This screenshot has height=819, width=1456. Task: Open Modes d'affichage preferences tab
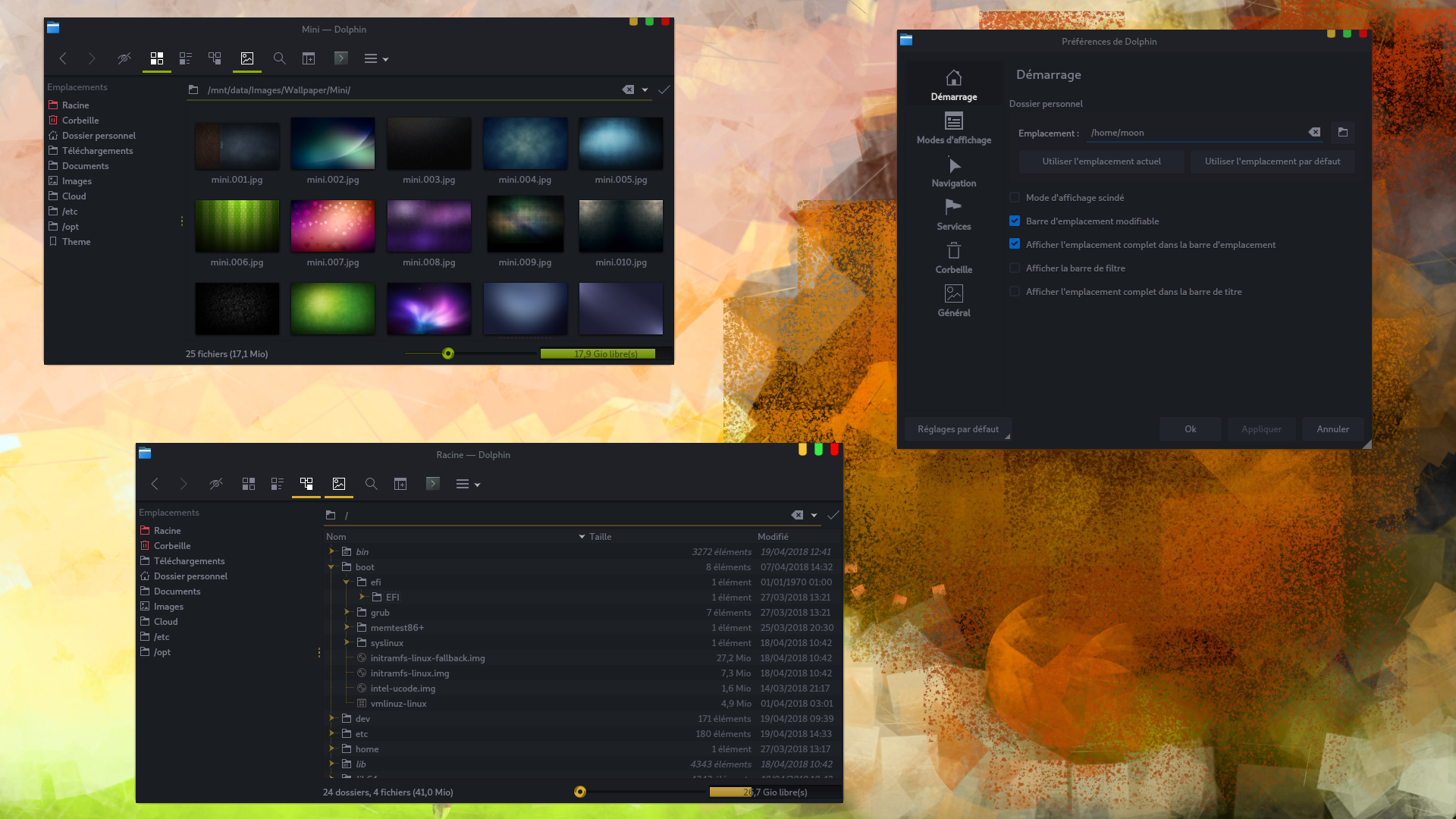tap(953, 128)
